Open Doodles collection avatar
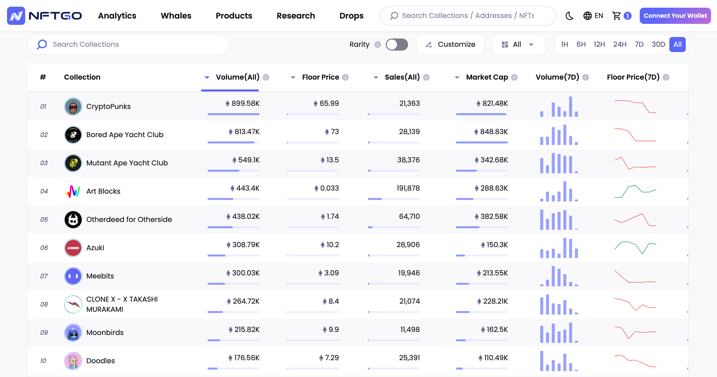717x377 pixels. 73,361
